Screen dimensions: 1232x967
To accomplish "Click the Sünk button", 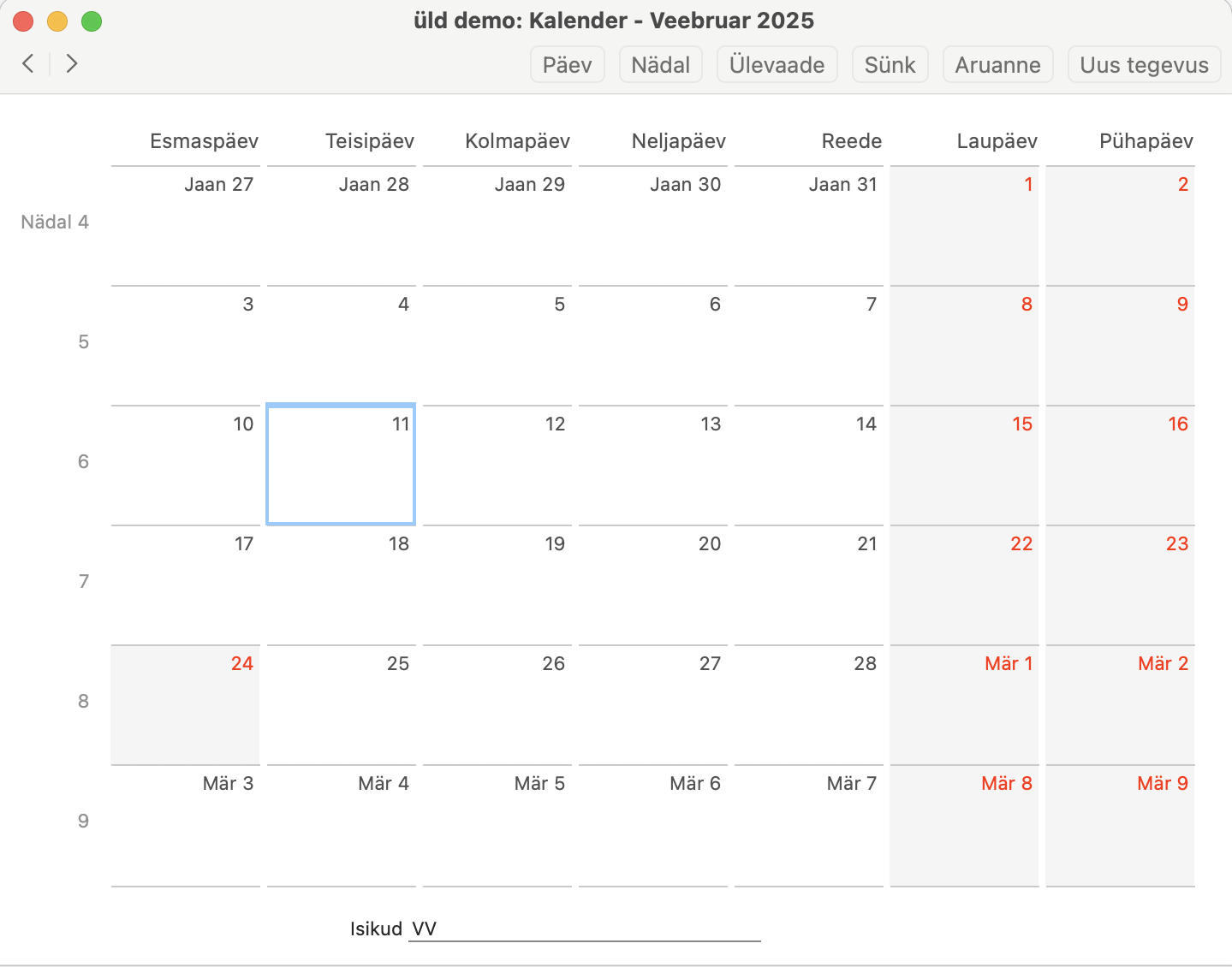I will (x=890, y=65).
